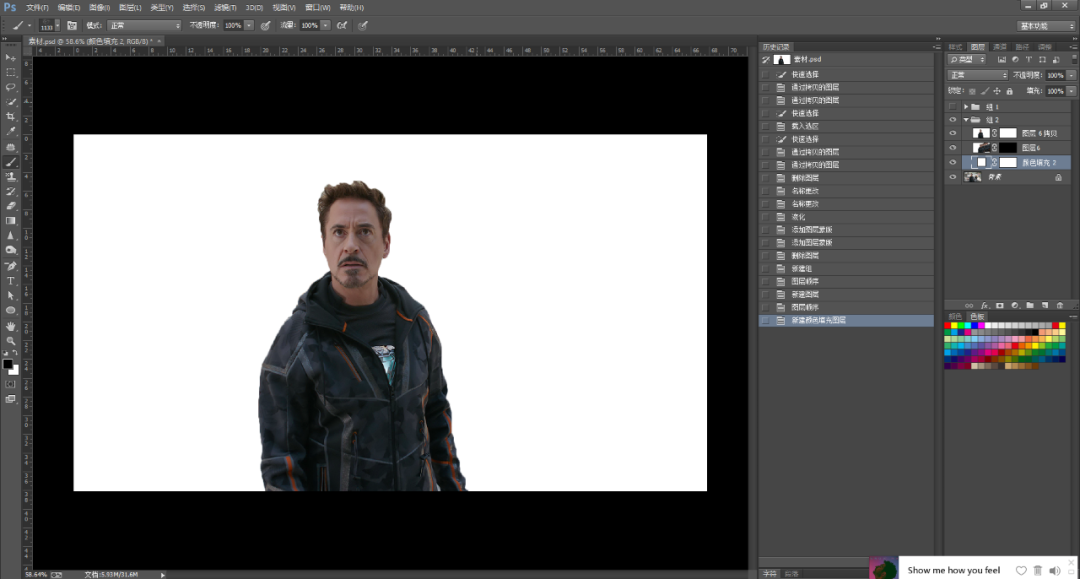This screenshot has height=579, width=1080.
Task: Select the Pen tool
Action: coord(10,266)
